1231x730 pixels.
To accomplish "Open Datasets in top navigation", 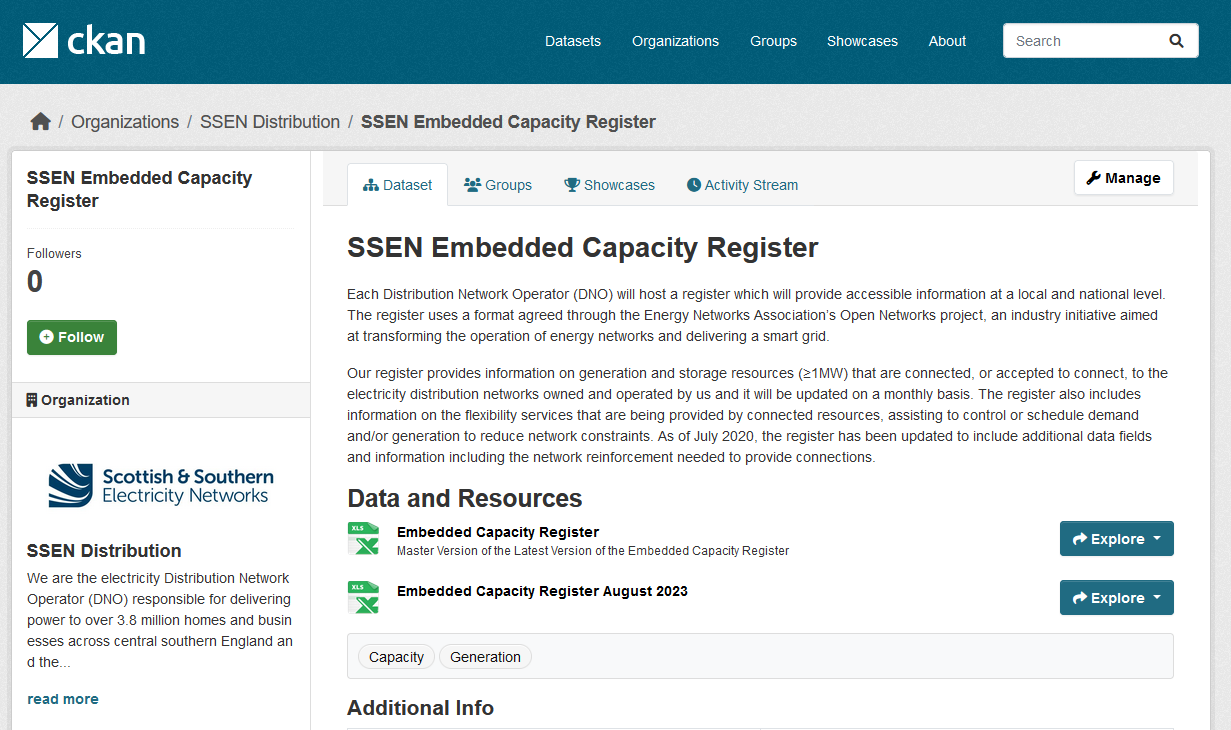I will [573, 41].
